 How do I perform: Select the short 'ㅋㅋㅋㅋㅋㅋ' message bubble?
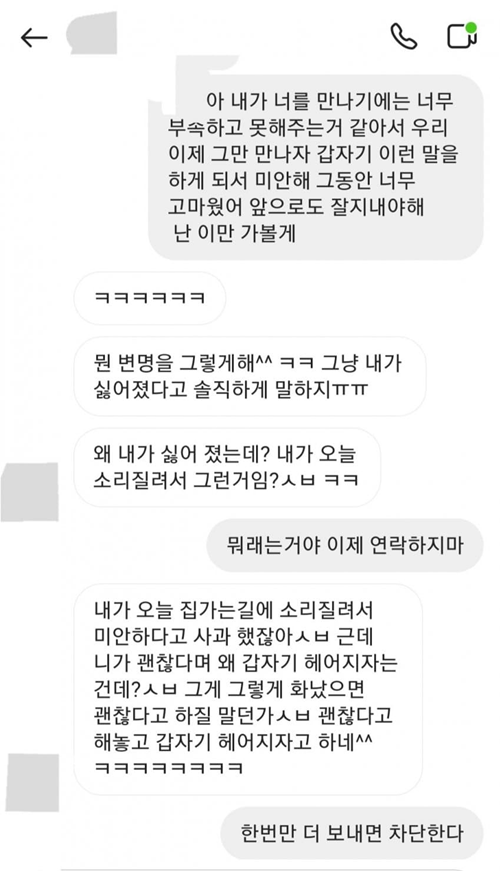(x=149, y=298)
